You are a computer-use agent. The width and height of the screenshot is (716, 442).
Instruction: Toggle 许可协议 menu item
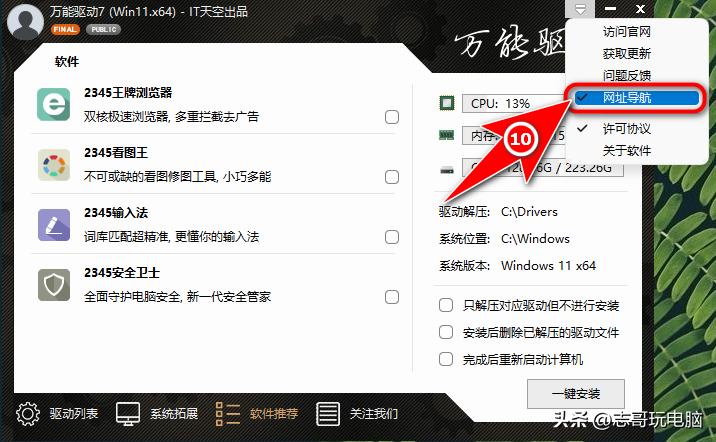[x=626, y=129]
